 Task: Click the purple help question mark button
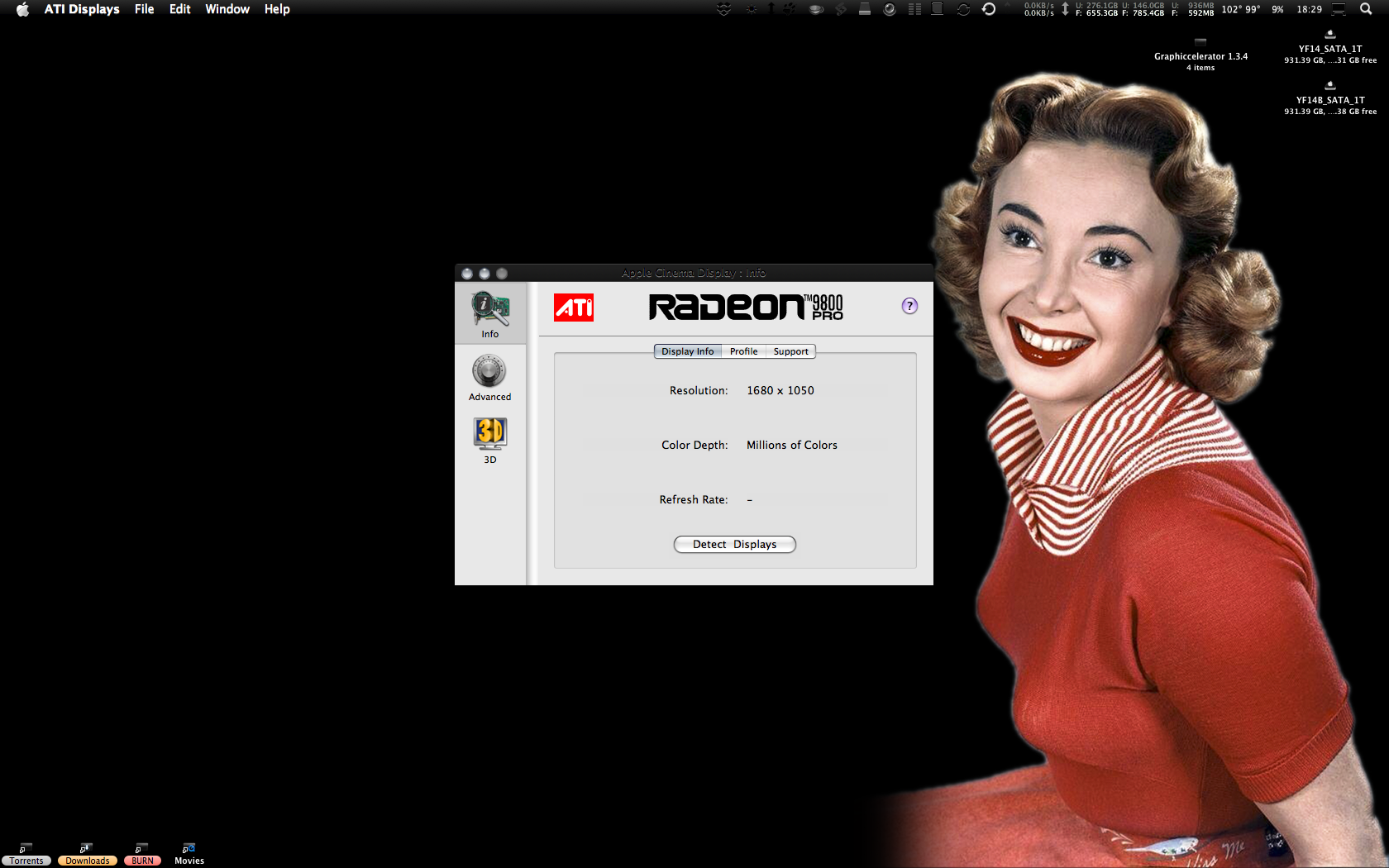909,306
